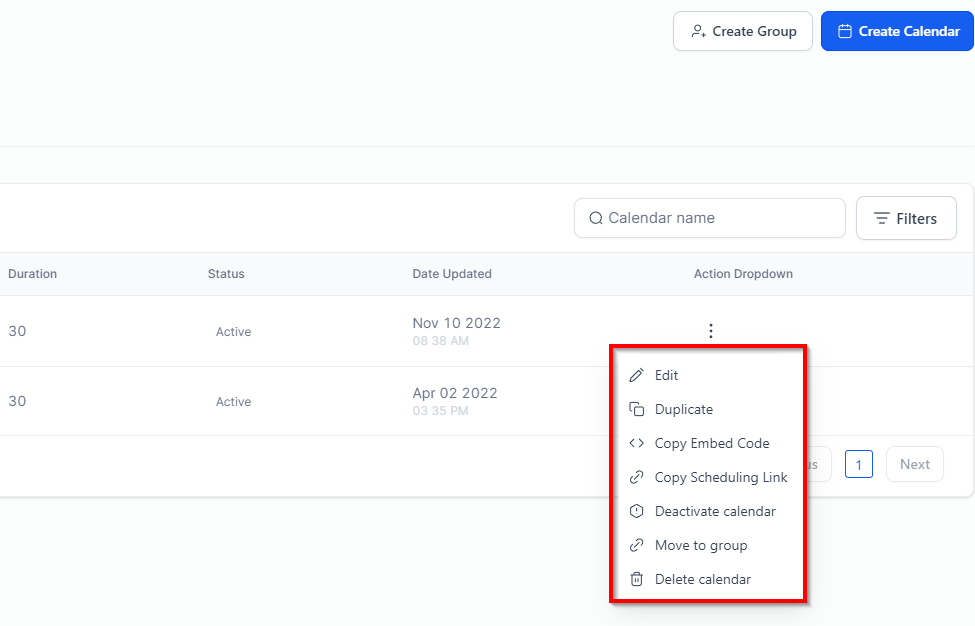The height and width of the screenshot is (626, 975).
Task: Click the Status column header
Action: point(226,274)
